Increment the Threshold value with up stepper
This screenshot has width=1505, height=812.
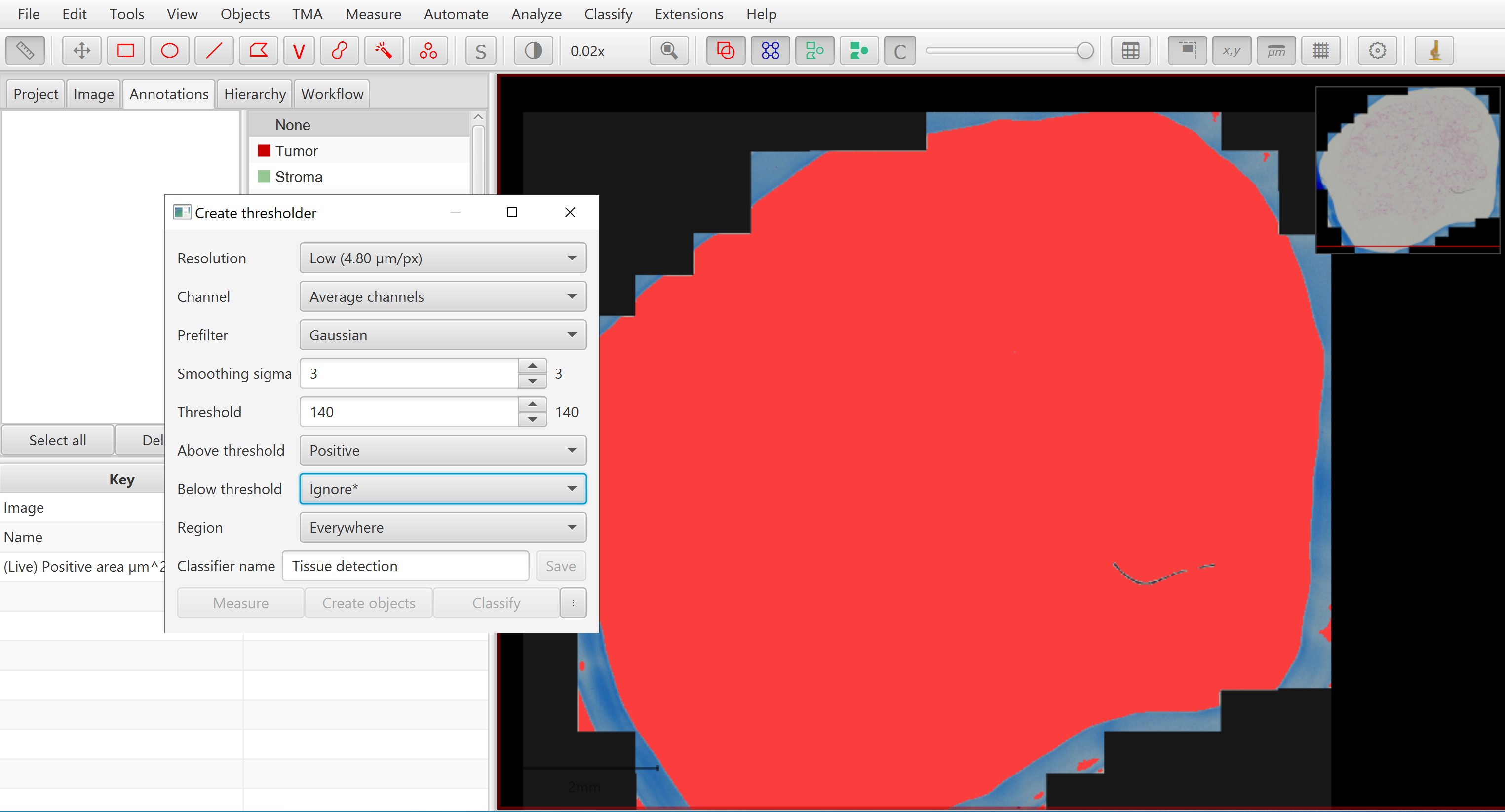click(x=532, y=404)
